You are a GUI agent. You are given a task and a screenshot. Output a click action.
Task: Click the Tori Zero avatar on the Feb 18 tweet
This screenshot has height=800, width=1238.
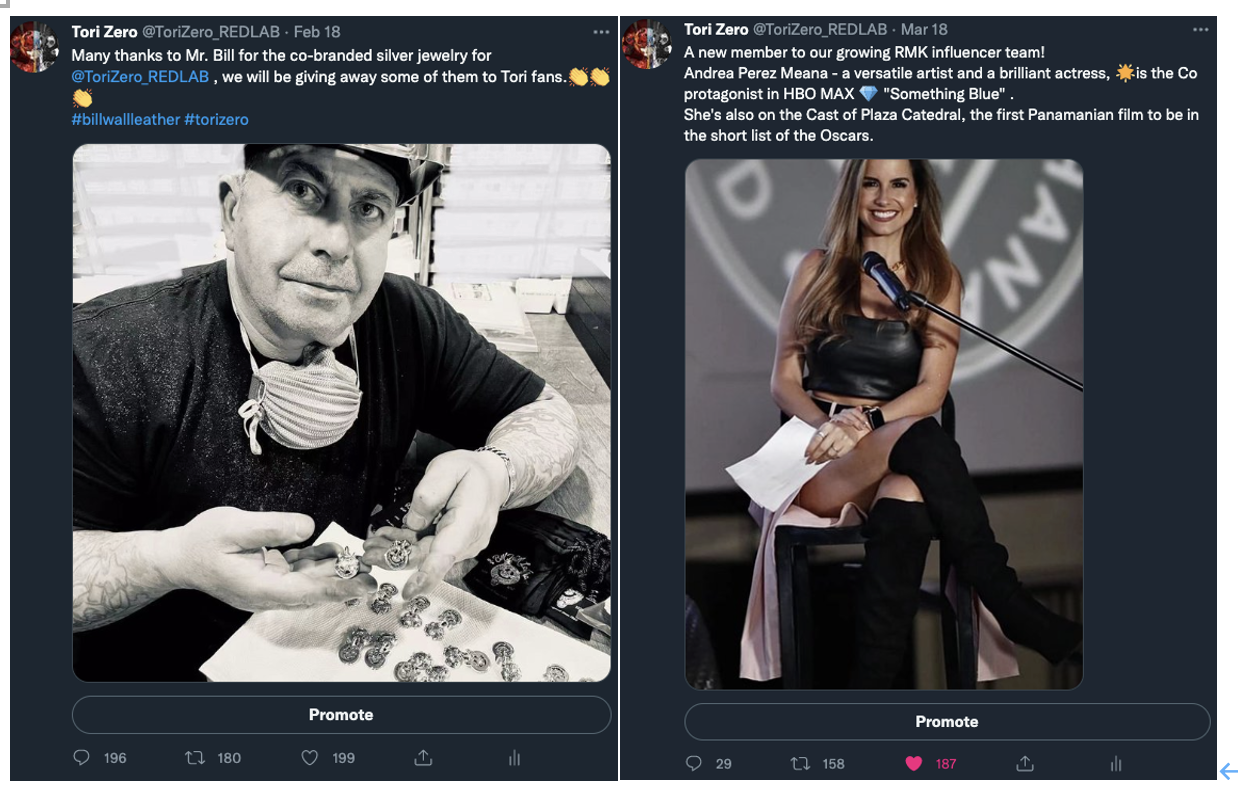(35, 47)
